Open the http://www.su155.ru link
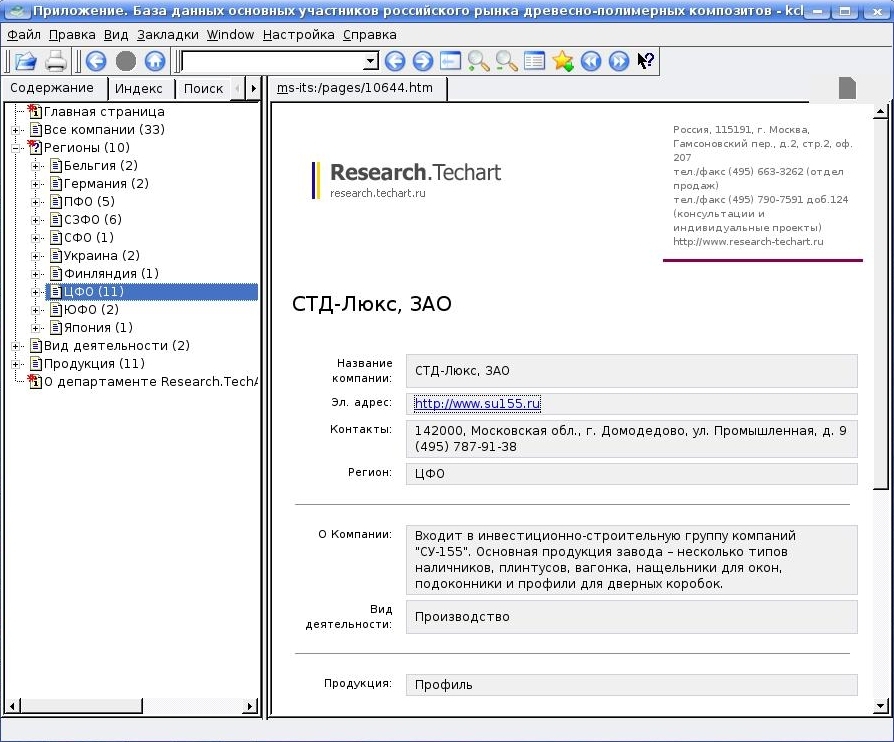This screenshot has height=742, width=894. pos(477,404)
